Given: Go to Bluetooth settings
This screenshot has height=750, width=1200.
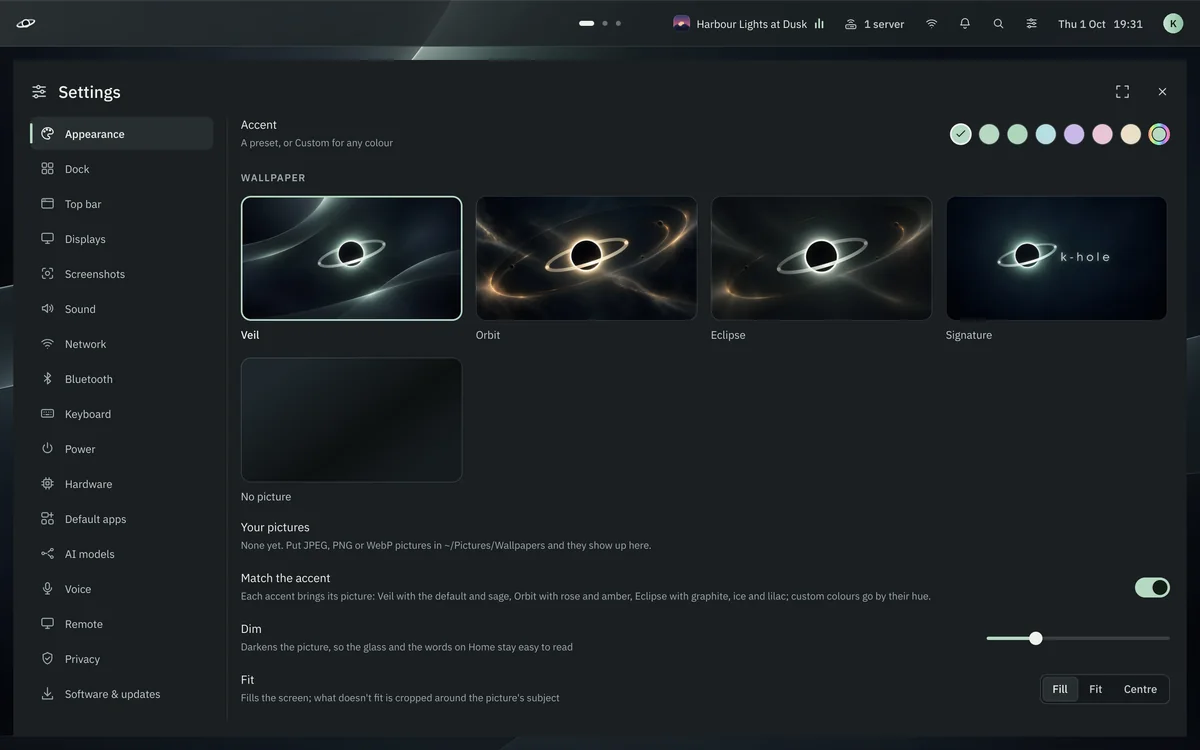Looking at the screenshot, I should (121, 379).
